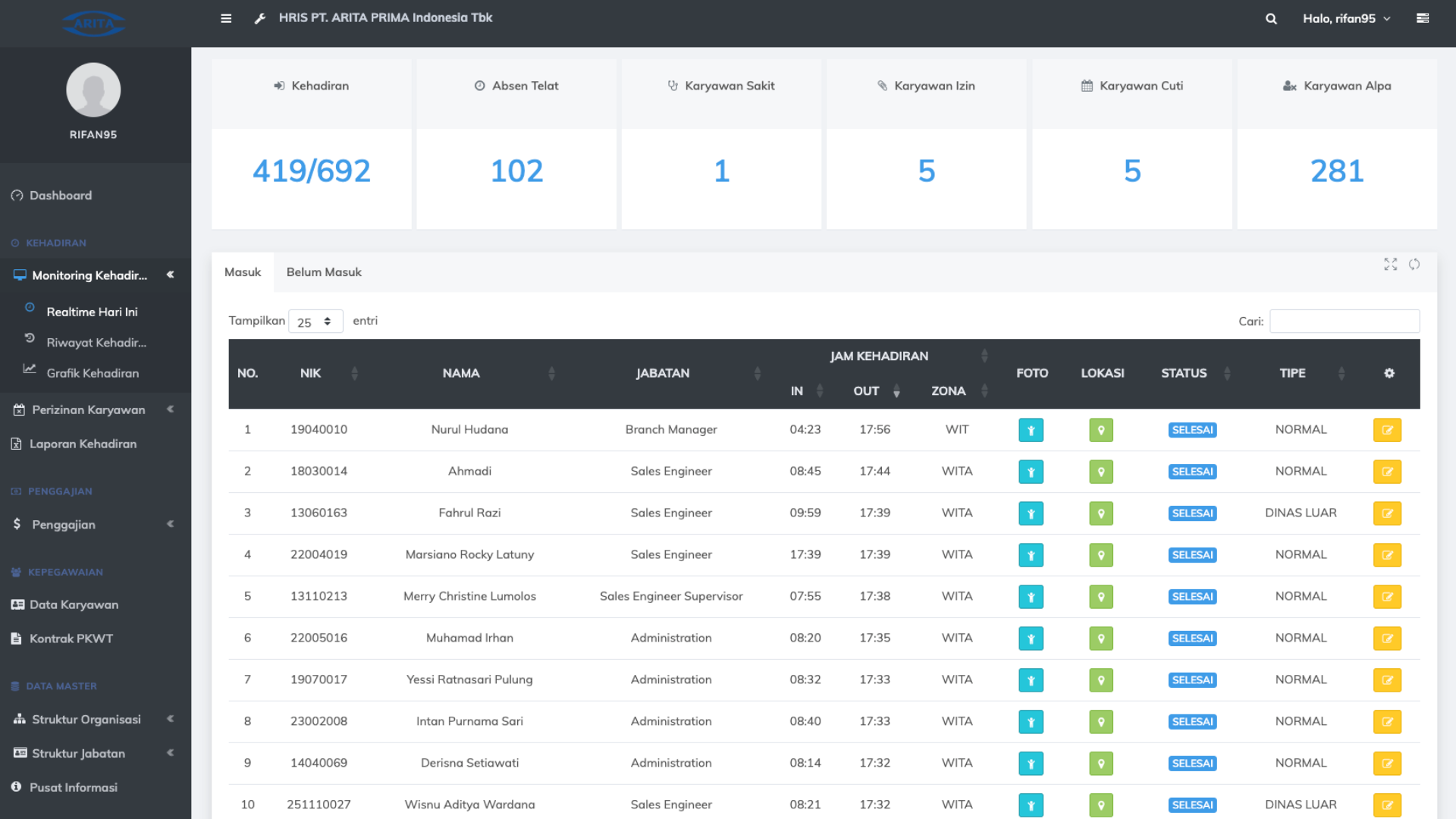Open the Halo, rifan95 user dropdown
Viewport: 1456px width, 819px height.
point(1347,18)
